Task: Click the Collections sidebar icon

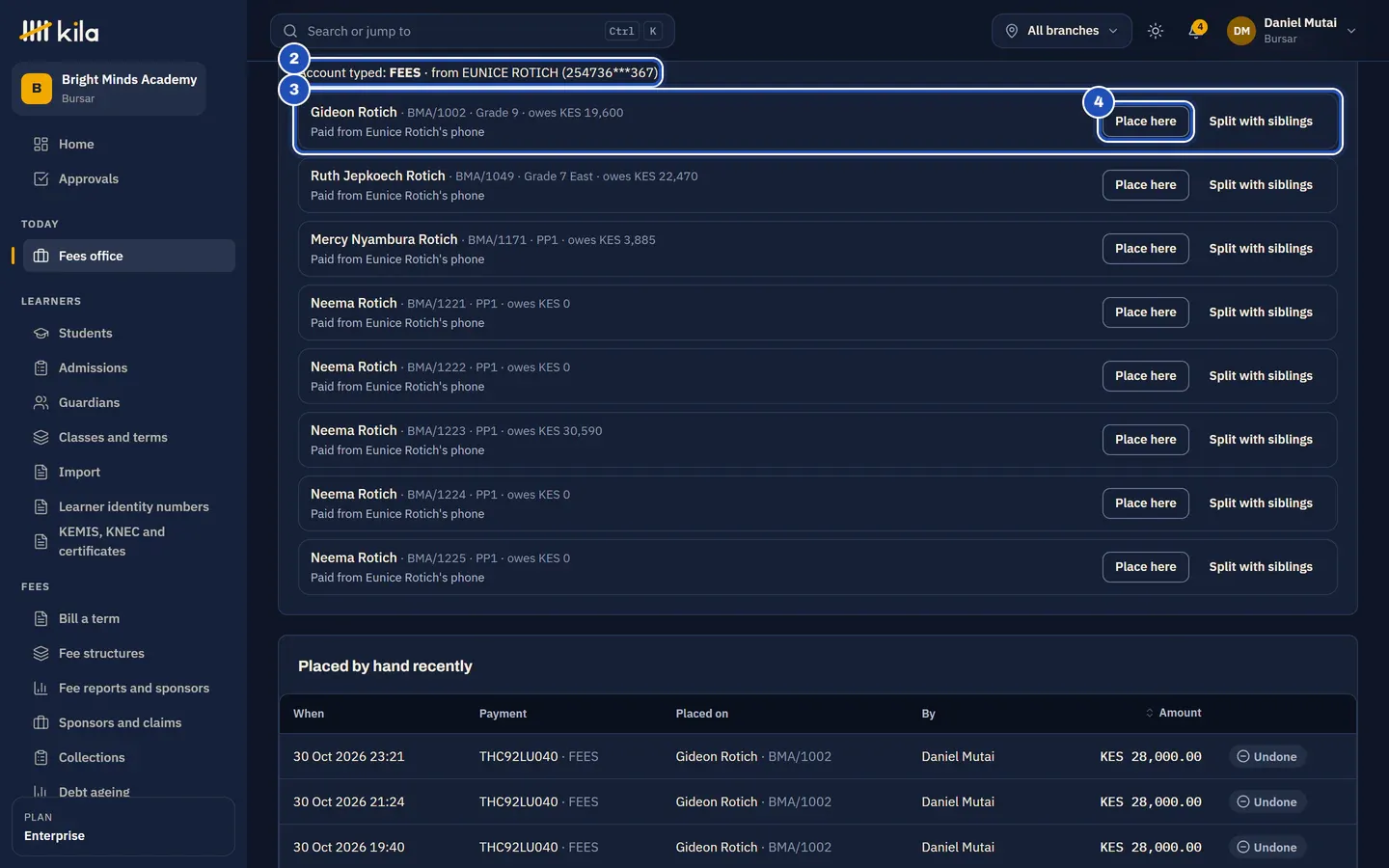Action: coord(41,757)
